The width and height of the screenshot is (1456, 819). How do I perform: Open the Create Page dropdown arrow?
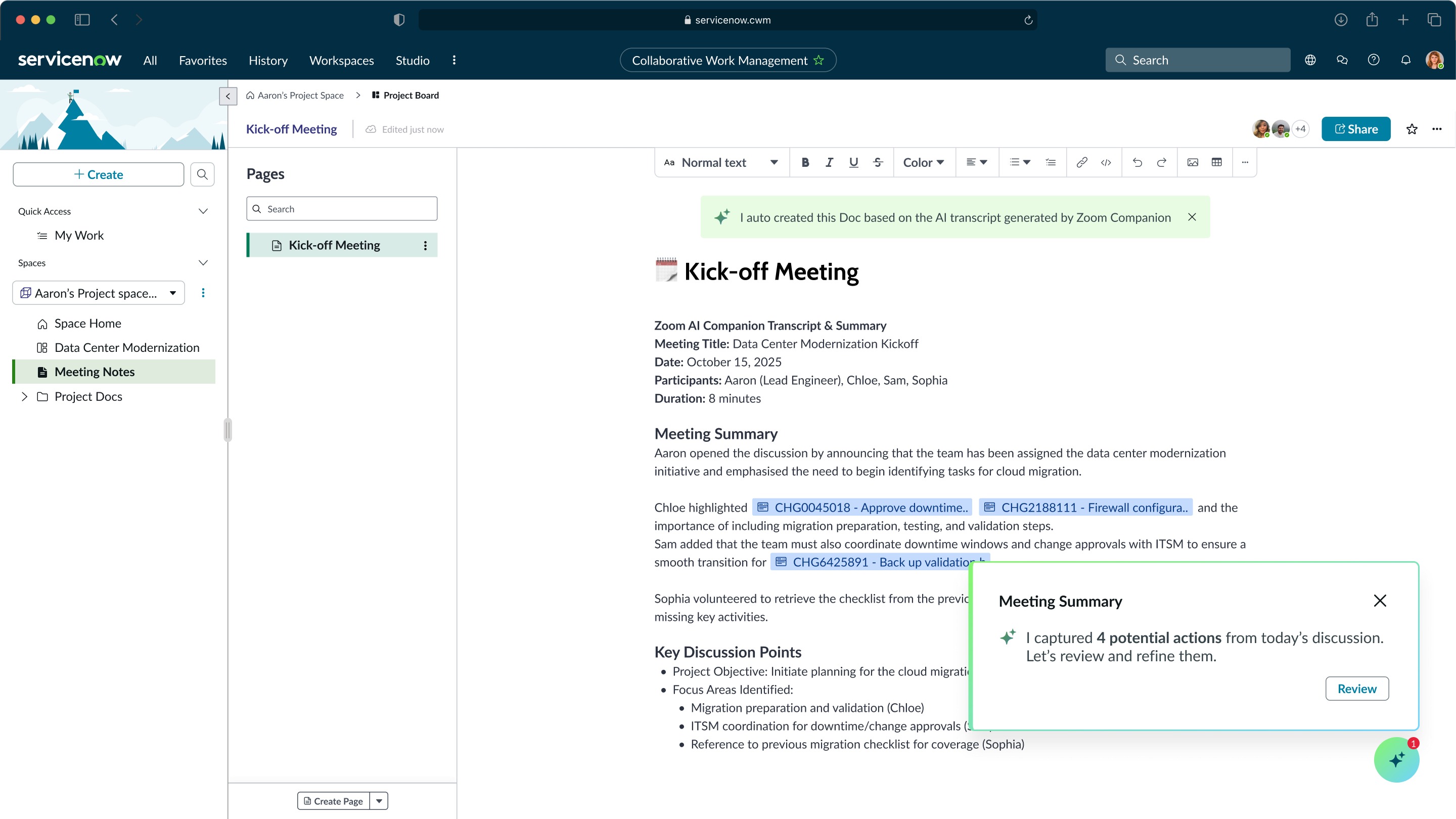pyautogui.click(x=379, y=801)
